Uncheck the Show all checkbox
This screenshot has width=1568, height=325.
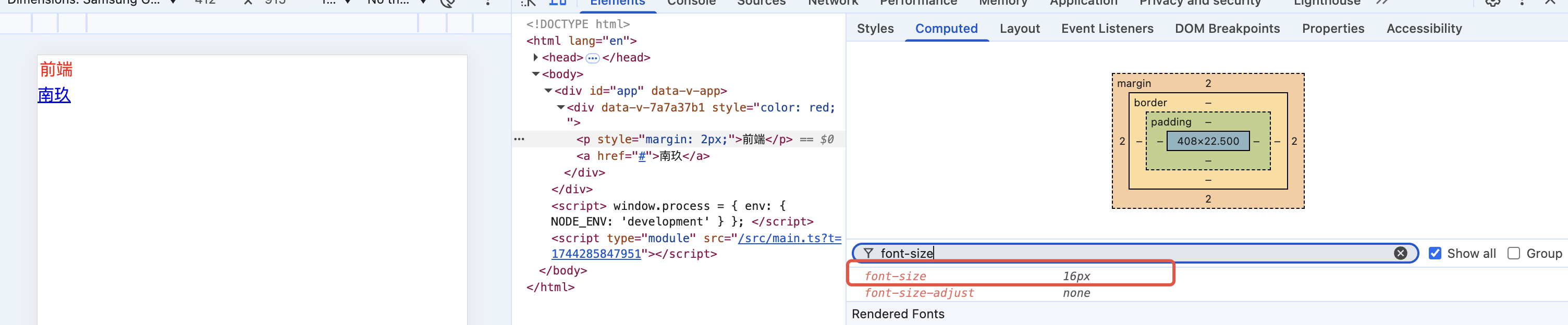[x=1435, y=253]
